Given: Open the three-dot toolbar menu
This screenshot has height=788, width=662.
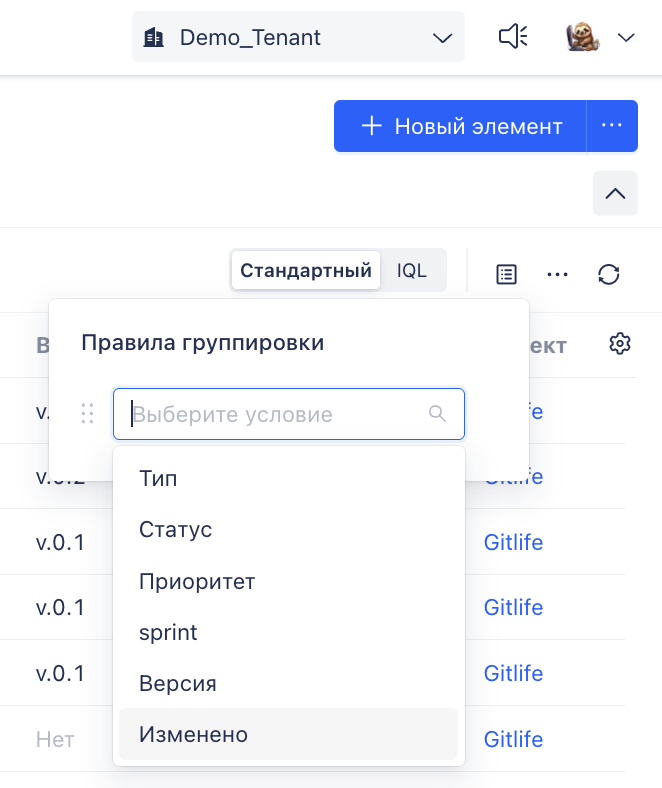Looking at the screenshot, I should click(x=557, y=274).
